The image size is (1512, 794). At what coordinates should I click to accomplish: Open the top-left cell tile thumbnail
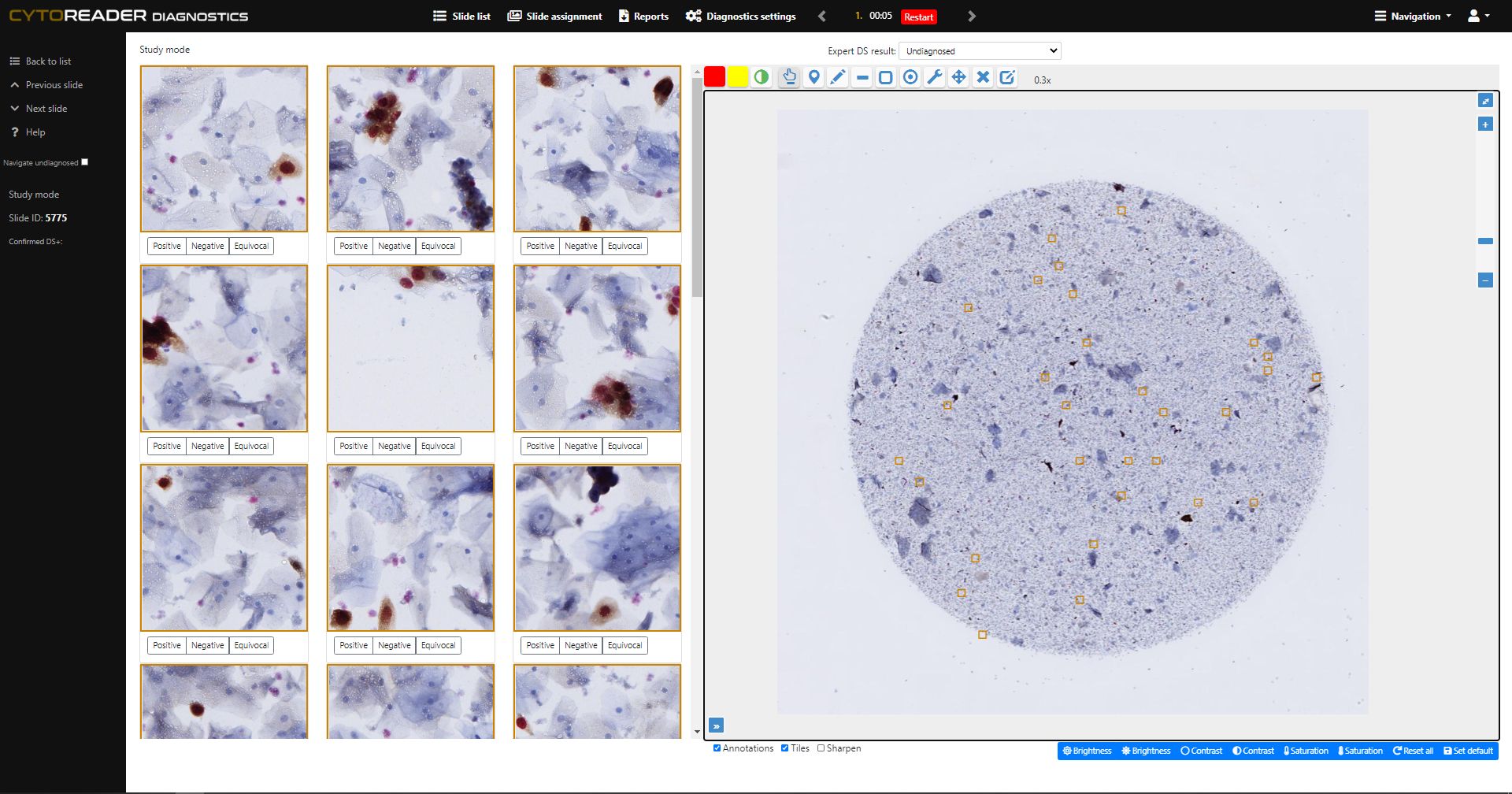pyautogui.click(x=224, y=149)
